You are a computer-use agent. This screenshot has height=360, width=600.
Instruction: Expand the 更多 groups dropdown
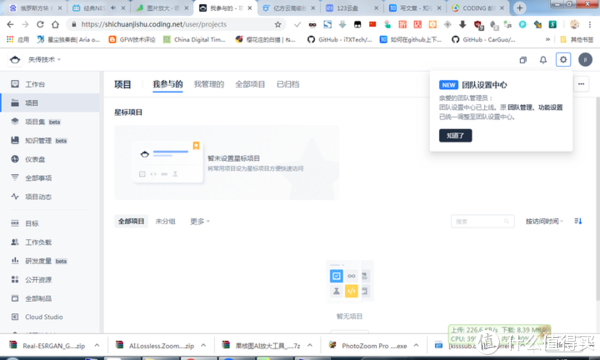(x=200, y=221)
